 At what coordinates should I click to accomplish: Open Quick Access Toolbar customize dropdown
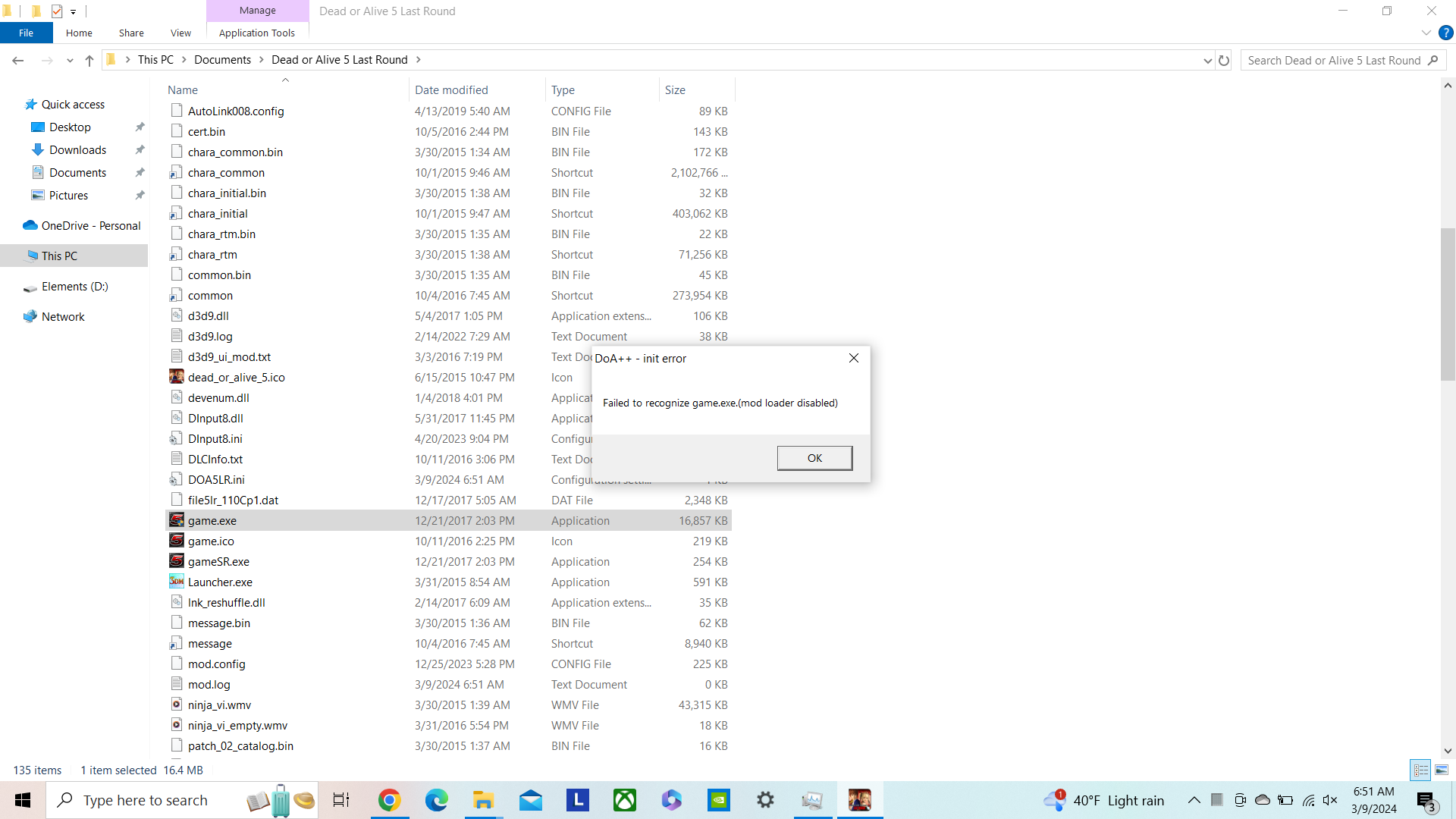coord(74,11)
